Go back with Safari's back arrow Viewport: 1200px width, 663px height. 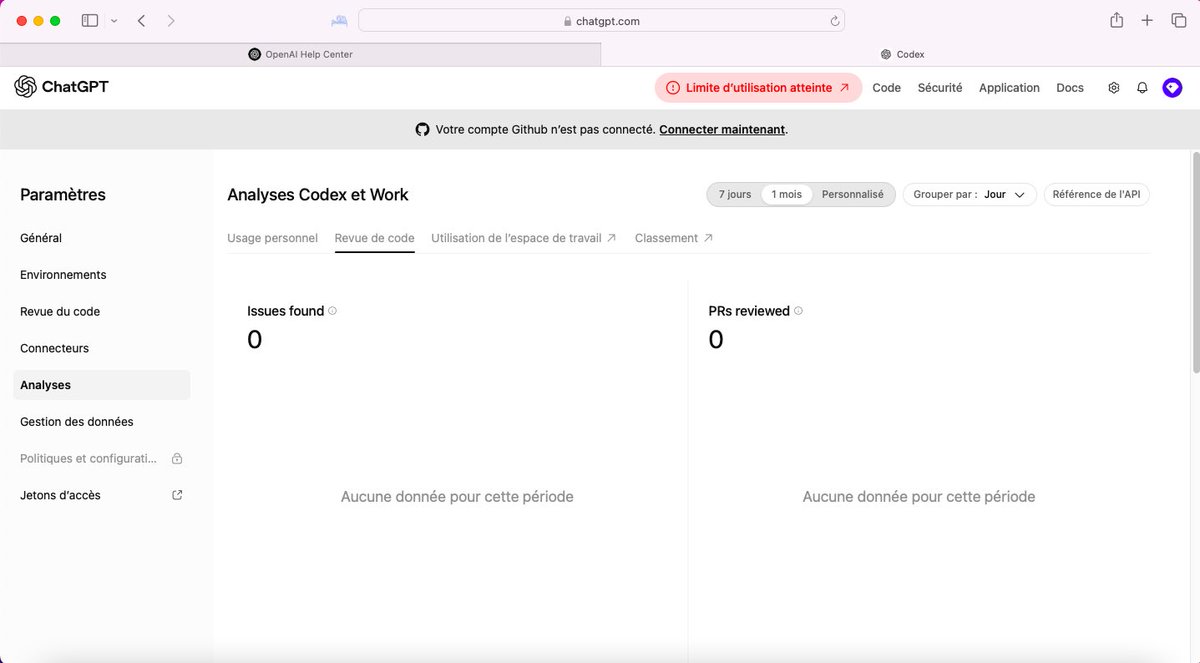tap(141, 20)
